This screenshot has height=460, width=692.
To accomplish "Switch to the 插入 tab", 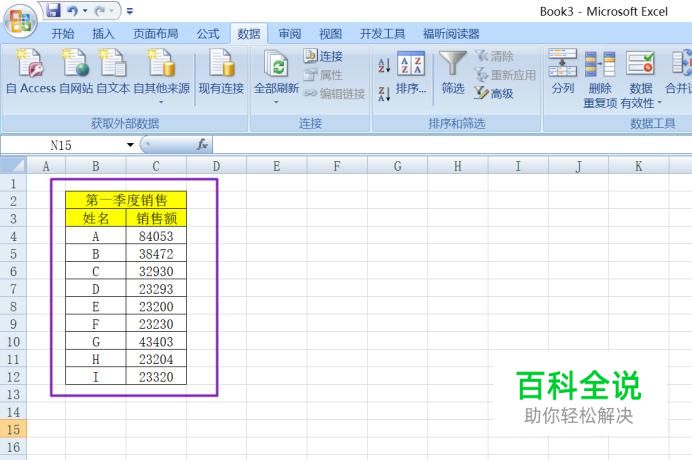I will (103, 34).
